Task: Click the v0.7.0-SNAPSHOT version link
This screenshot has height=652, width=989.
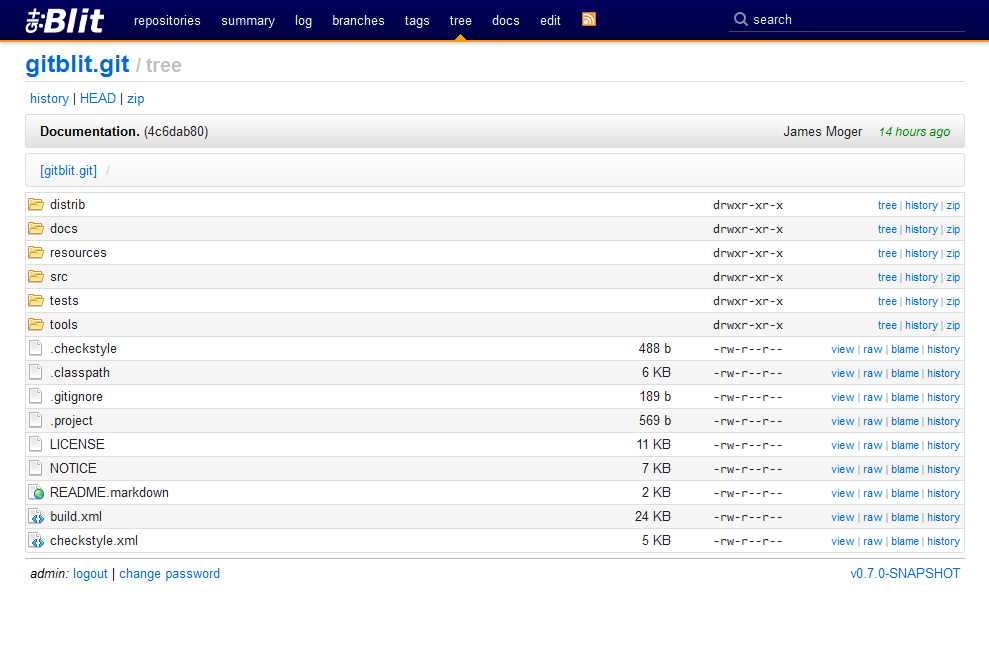Action: pos(905,573)
